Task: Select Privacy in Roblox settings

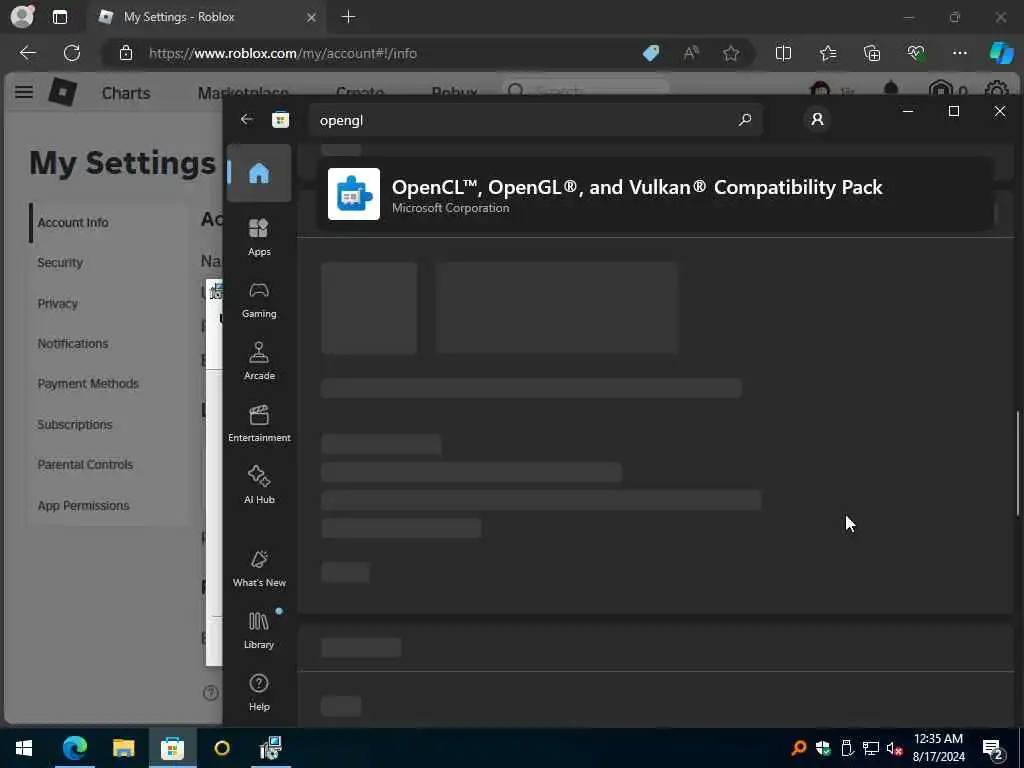Action: [x=57, y=304]
